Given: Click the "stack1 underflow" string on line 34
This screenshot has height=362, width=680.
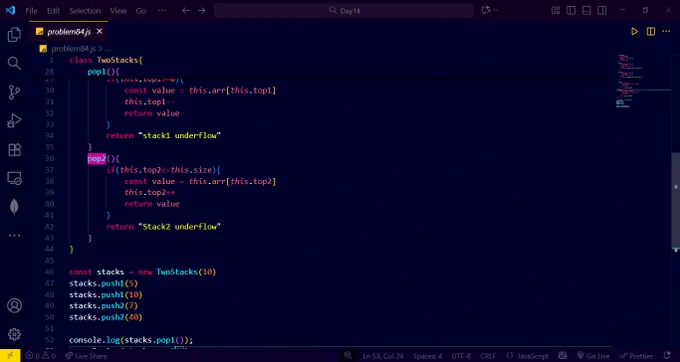Looking at the screenshot, I should point(180,136).
